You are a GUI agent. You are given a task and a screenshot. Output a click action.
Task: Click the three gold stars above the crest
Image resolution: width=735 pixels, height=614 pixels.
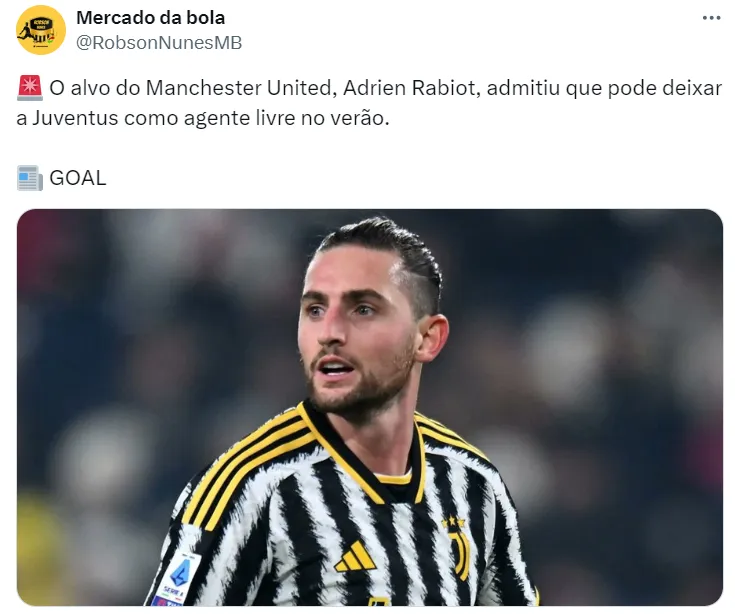[453, 522]
